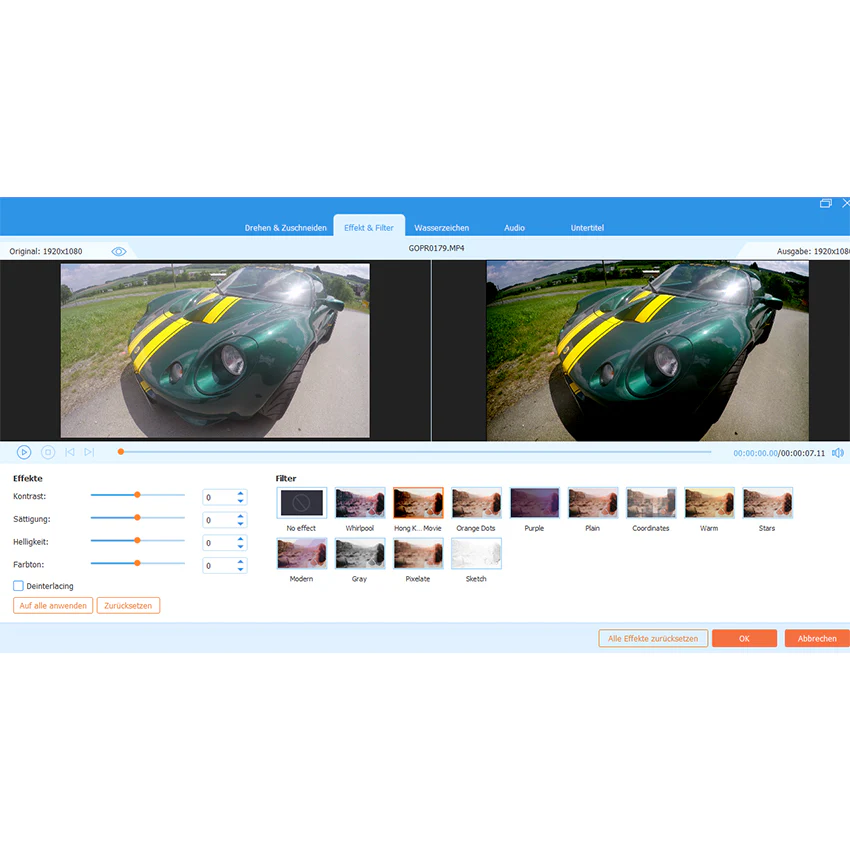
Task: Select the Sketch filter thumbnail
Action: pos(476,553)
